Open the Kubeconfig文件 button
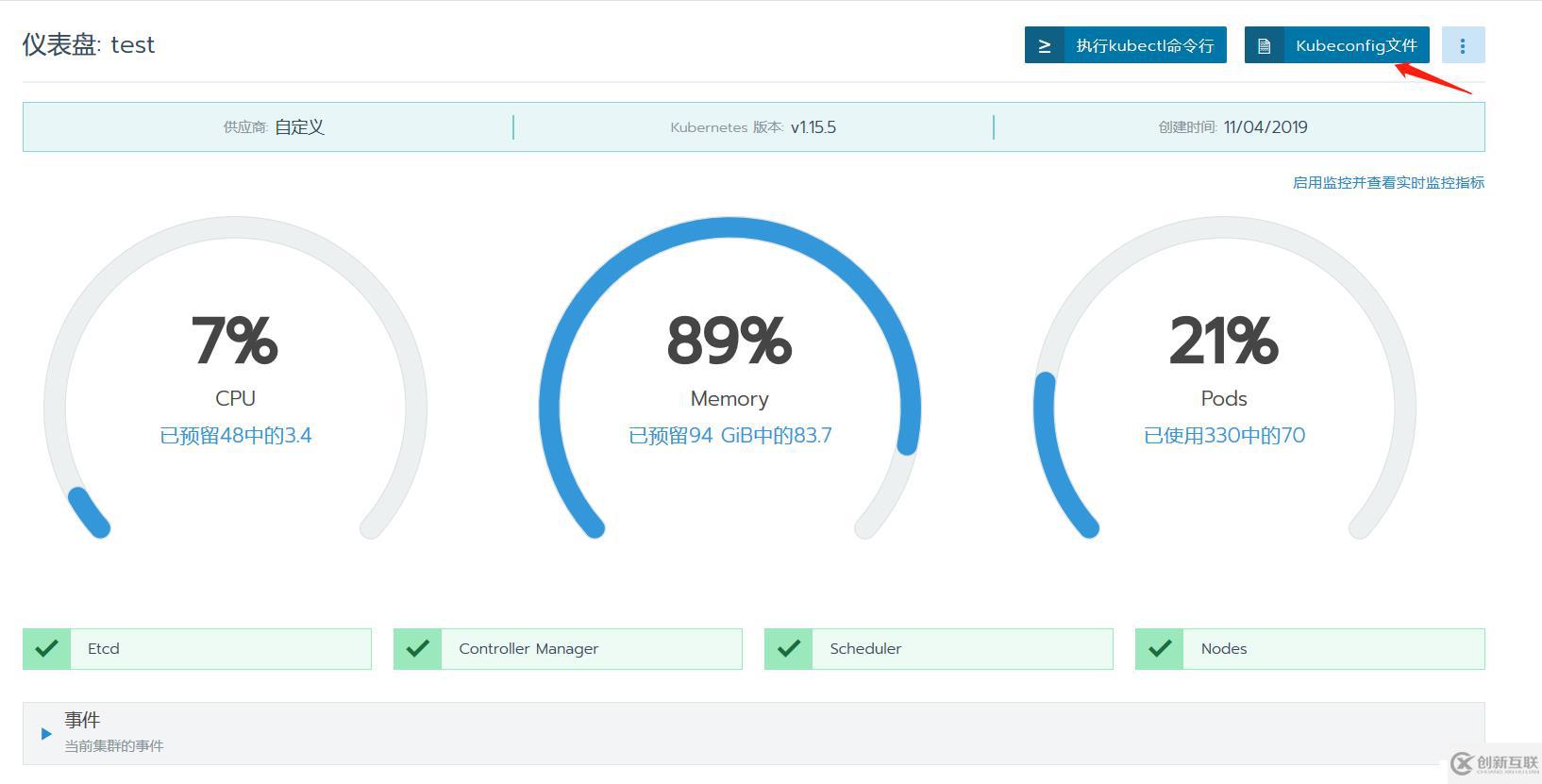This screenshot has width=1542, height=784. [x=1337, y=45]
